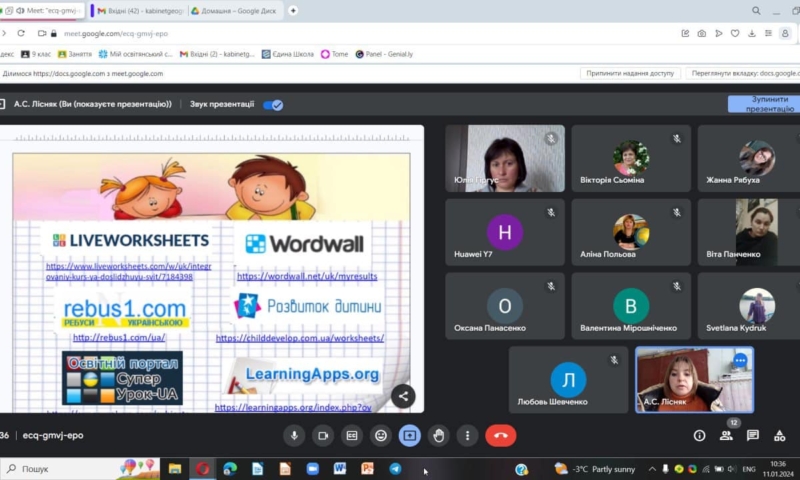This screenshot has width=800, height=480.
Task: Open the chat panel
Action: [x=753, y=436]
